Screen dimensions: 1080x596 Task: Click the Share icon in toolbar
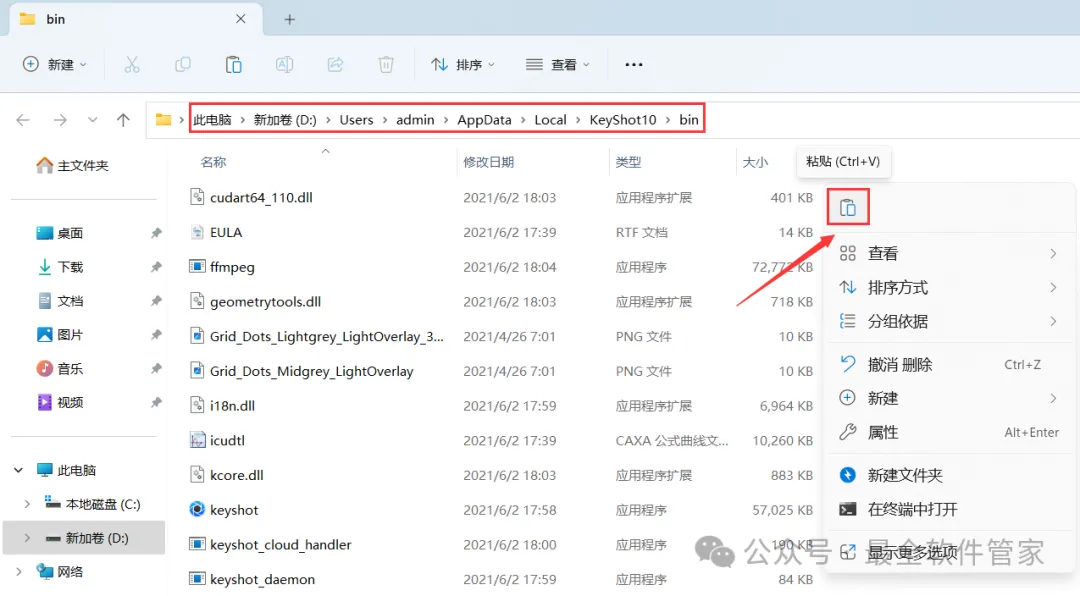click(335, 65)
